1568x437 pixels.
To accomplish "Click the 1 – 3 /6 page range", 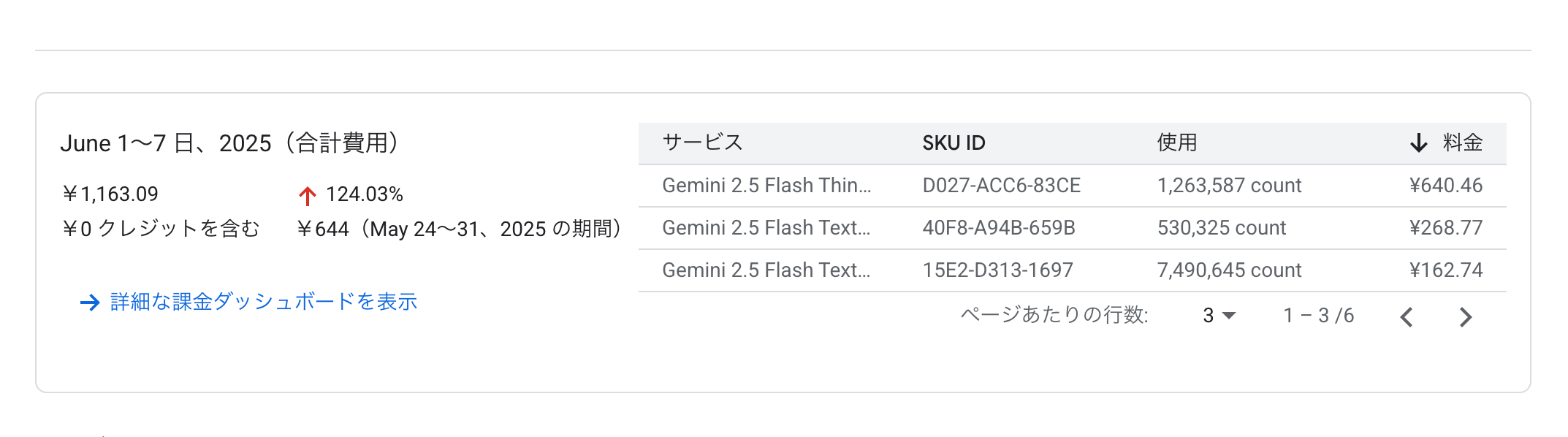I will 1318,316.
